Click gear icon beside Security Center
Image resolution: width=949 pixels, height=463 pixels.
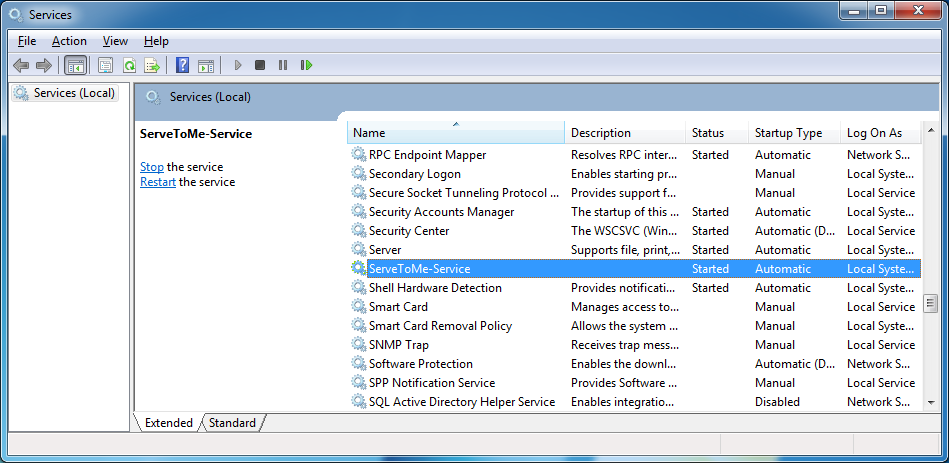click(359, 231)
